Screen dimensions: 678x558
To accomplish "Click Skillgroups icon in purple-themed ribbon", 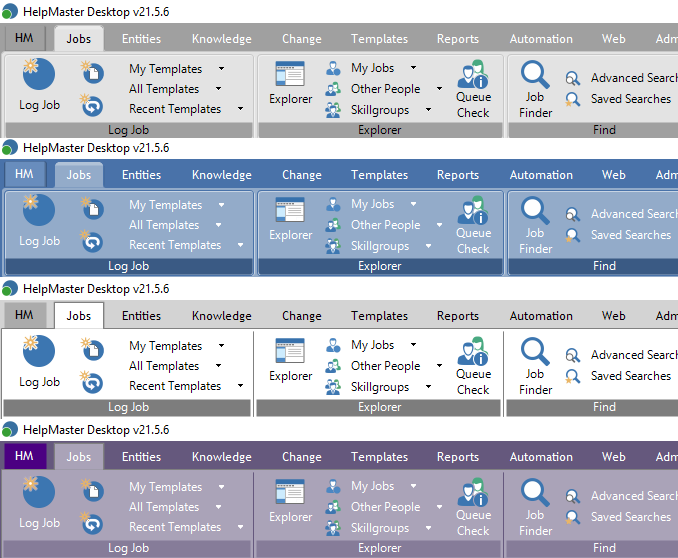I will point(333,528).
